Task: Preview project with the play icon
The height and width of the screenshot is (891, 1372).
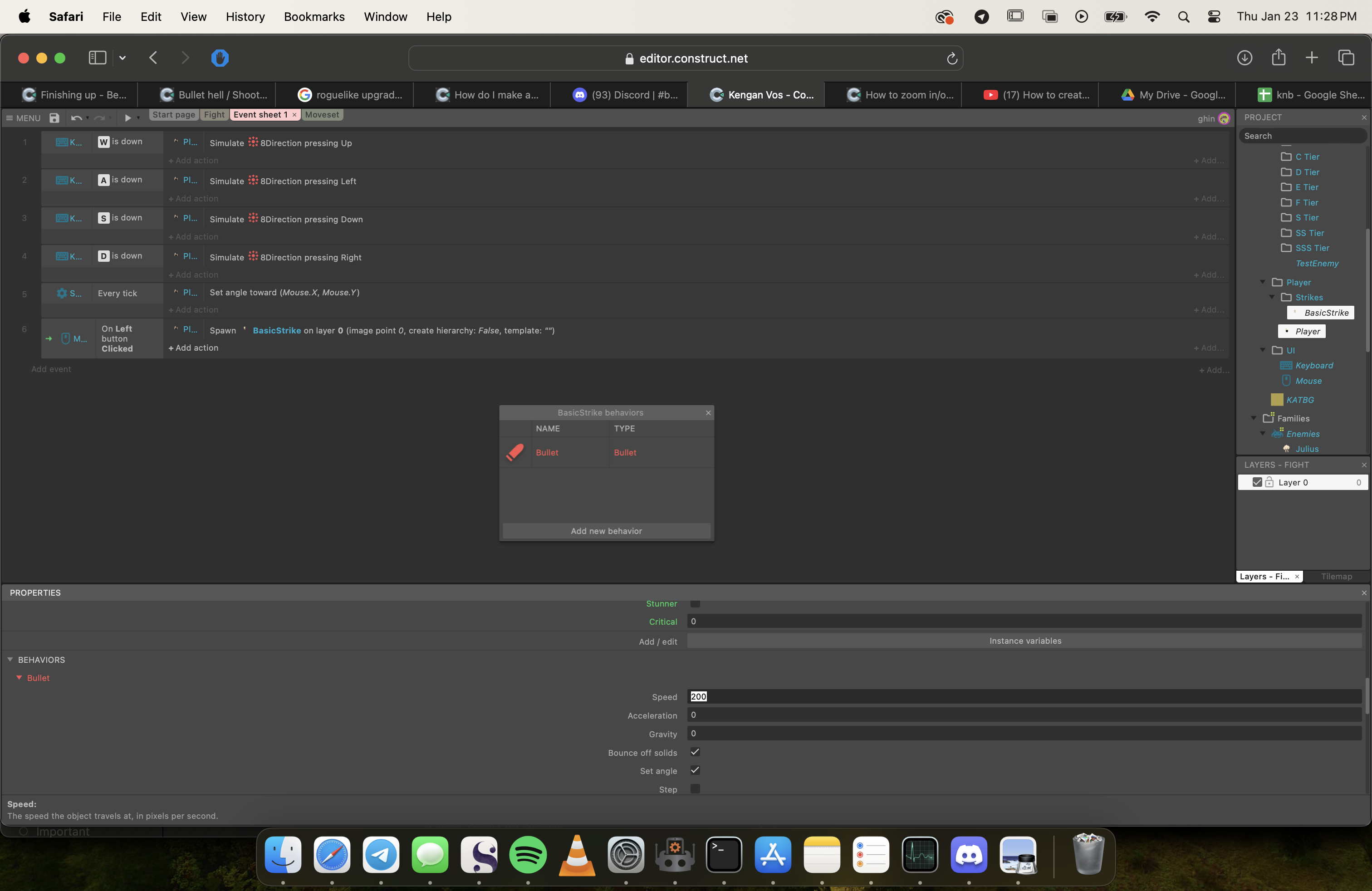Action: (x=127, y=117)
